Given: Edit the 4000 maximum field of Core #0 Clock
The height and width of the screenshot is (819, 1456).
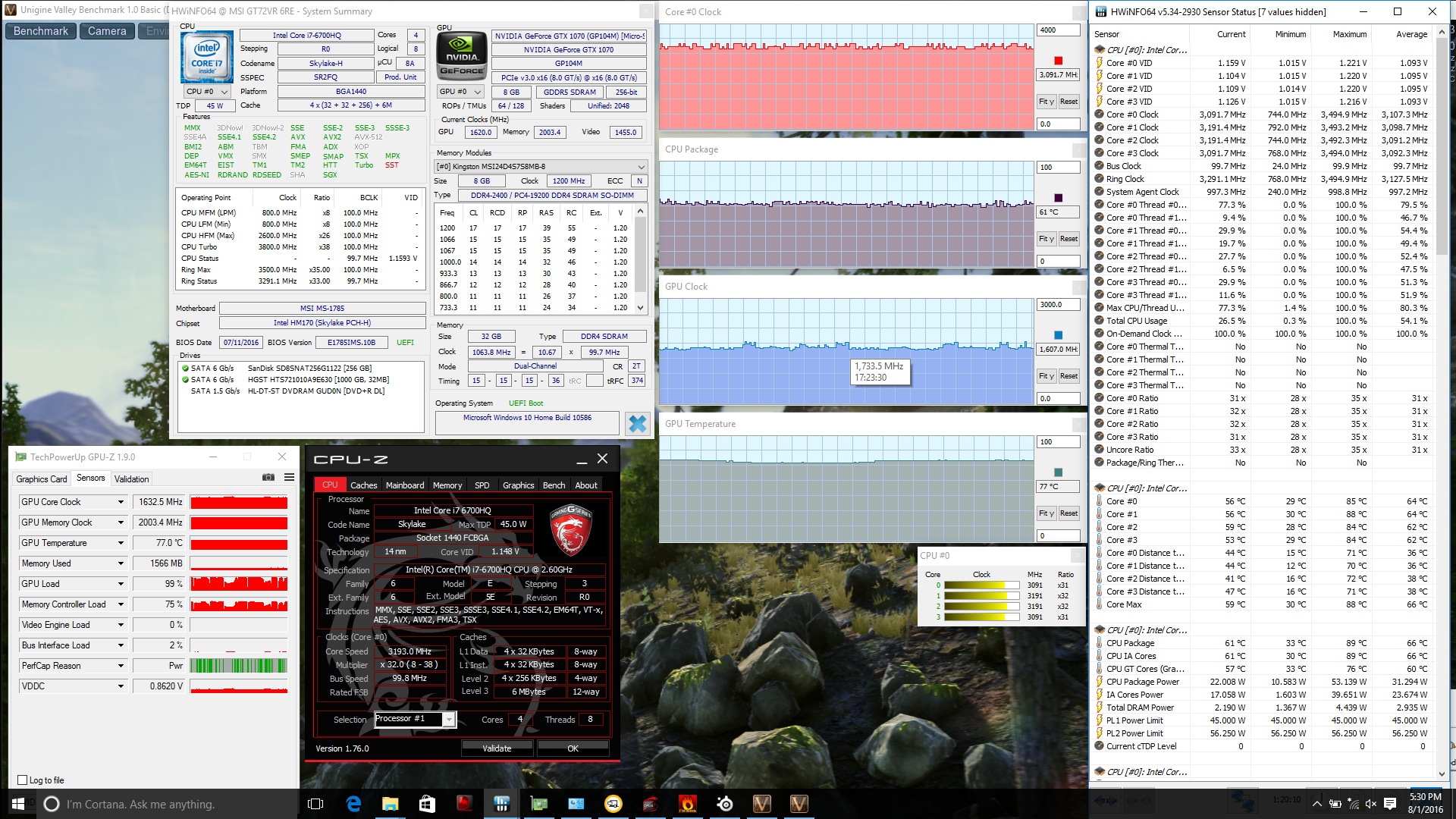Looking at the screenshot, I should (1058, 30).
